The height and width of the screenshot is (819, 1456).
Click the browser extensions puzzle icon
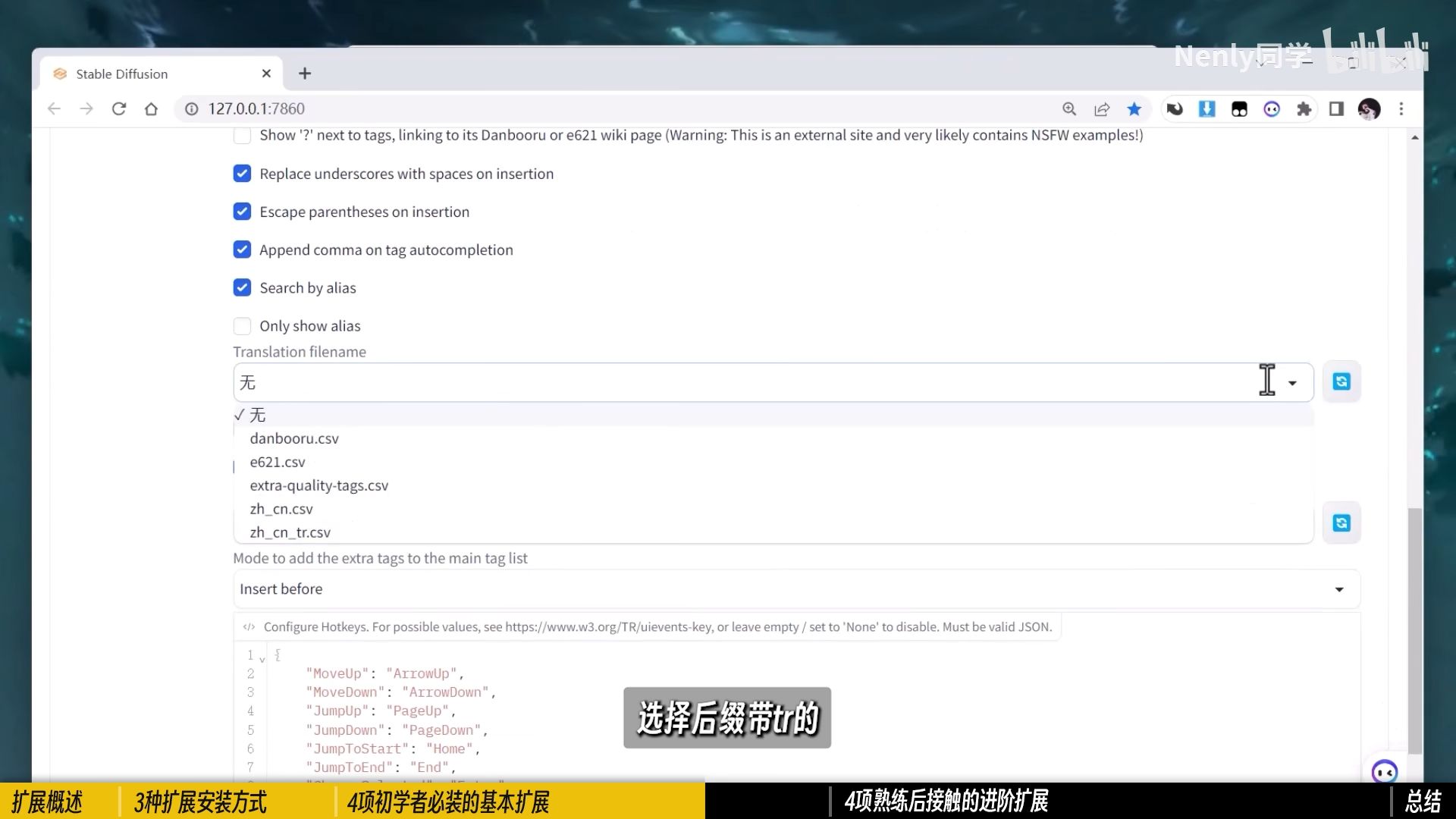click(1306, 108)
